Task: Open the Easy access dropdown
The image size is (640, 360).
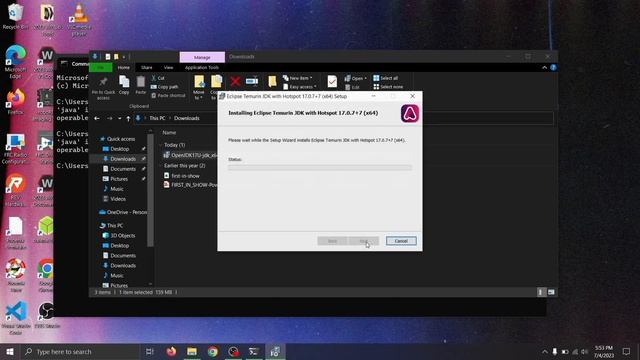Action: (x=300, y=87)
